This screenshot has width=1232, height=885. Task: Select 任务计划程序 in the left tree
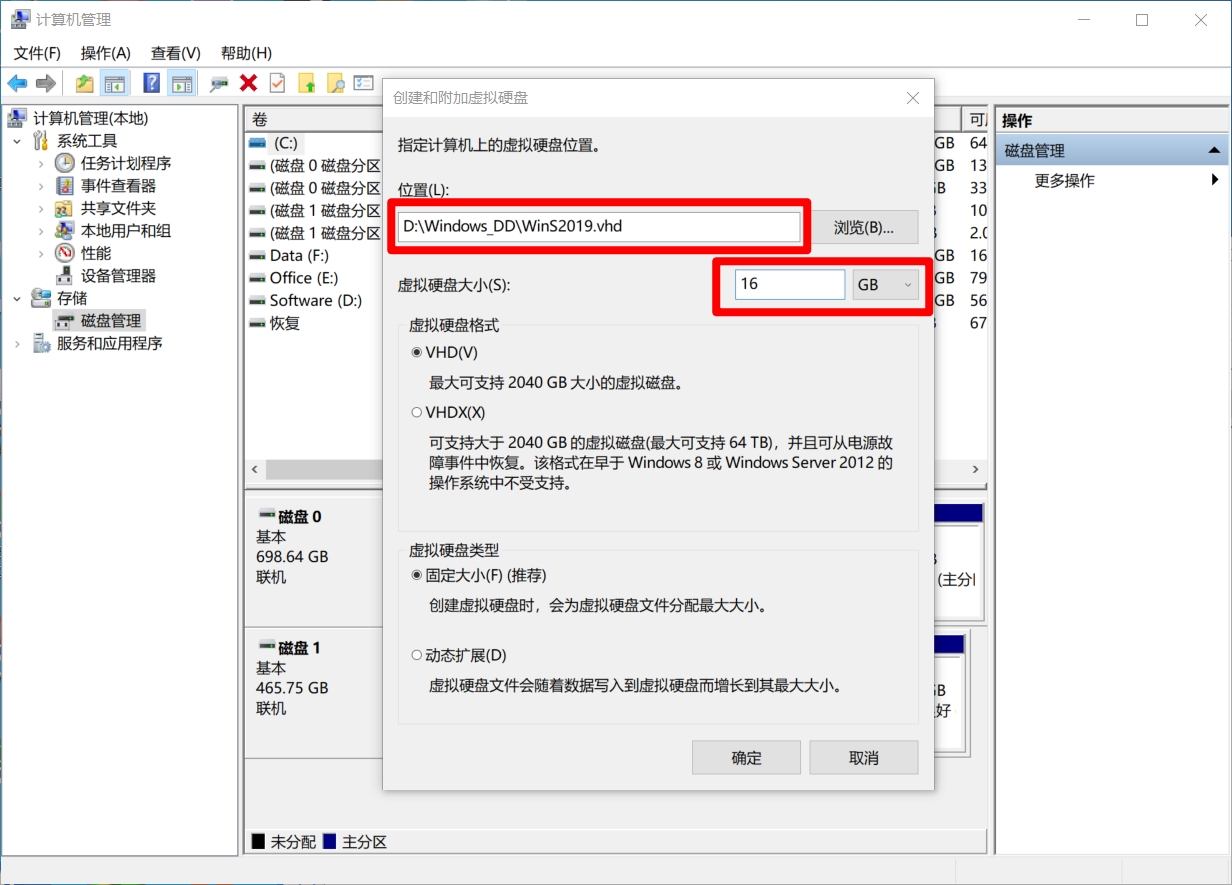pyautogui.click(x=126, y=163)
